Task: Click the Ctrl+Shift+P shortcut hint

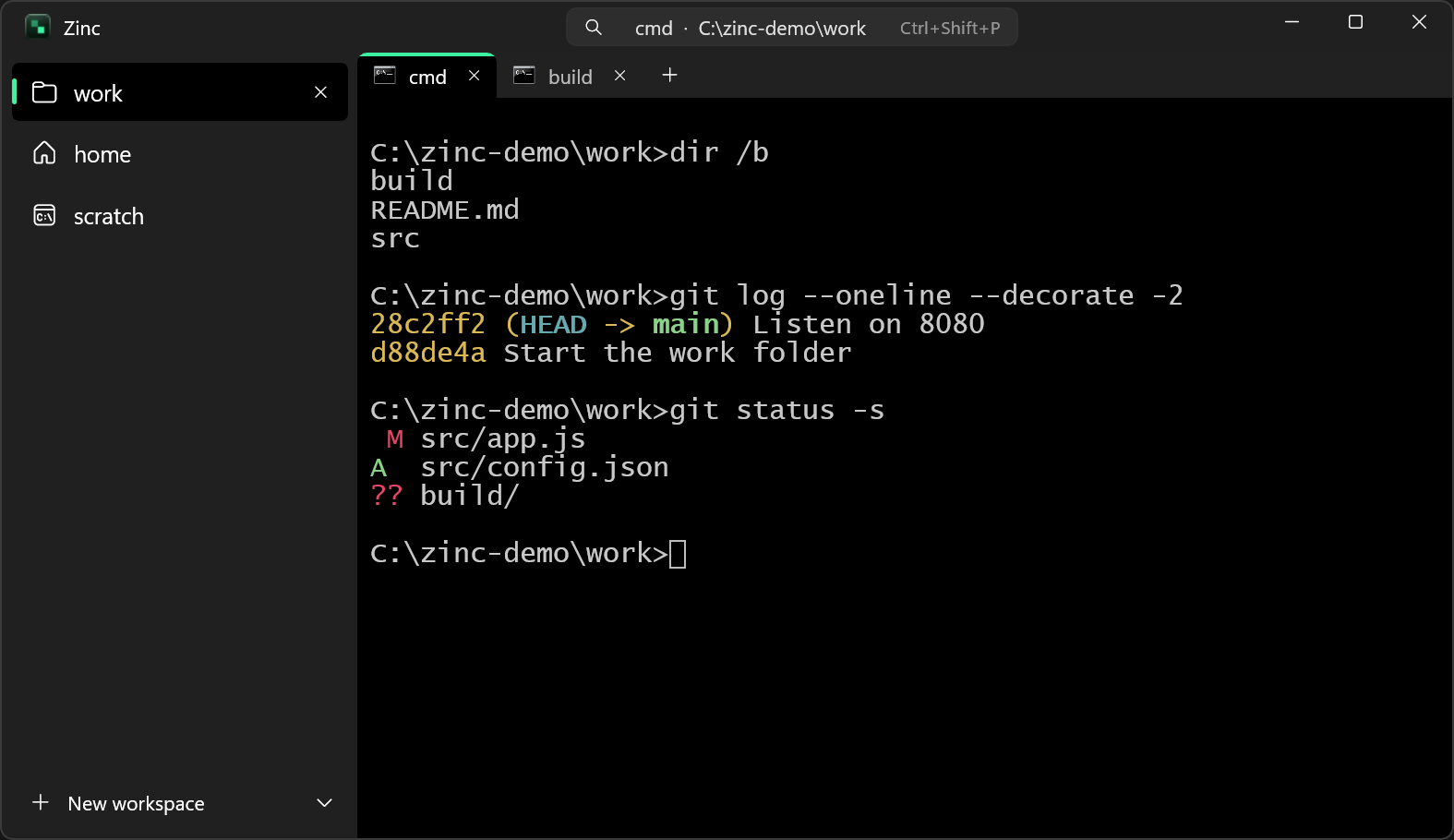Action: pyautogui.click(x=950, y=28)
